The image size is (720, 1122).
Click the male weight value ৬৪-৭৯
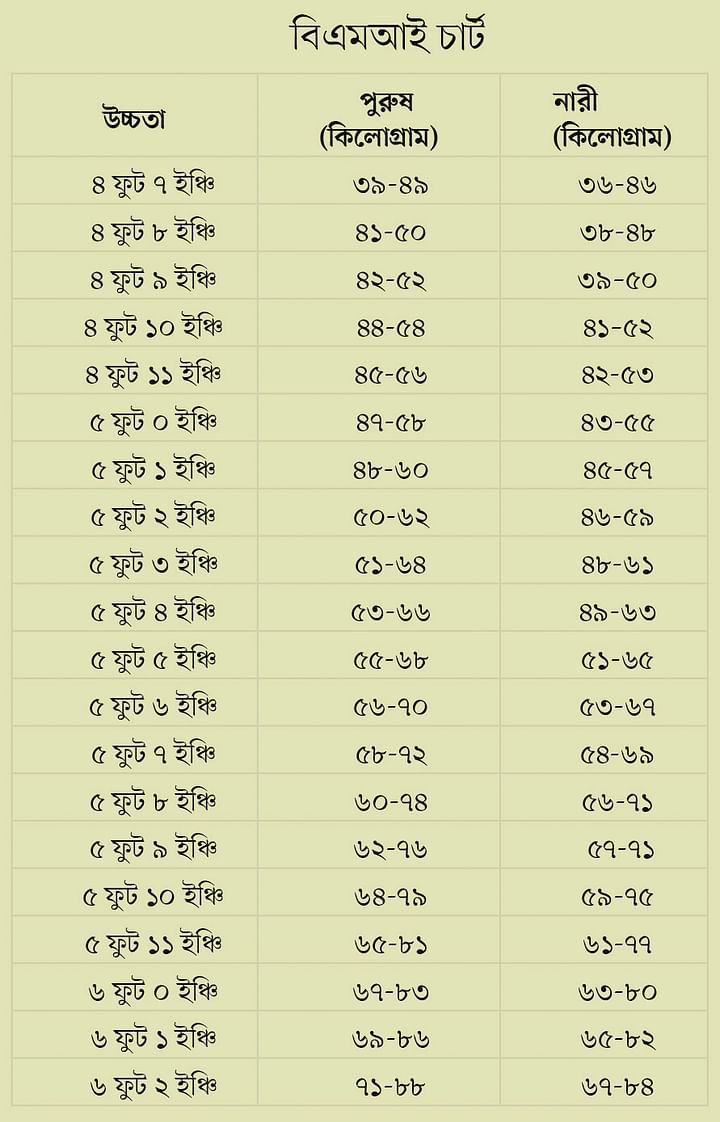pos(391,897)
